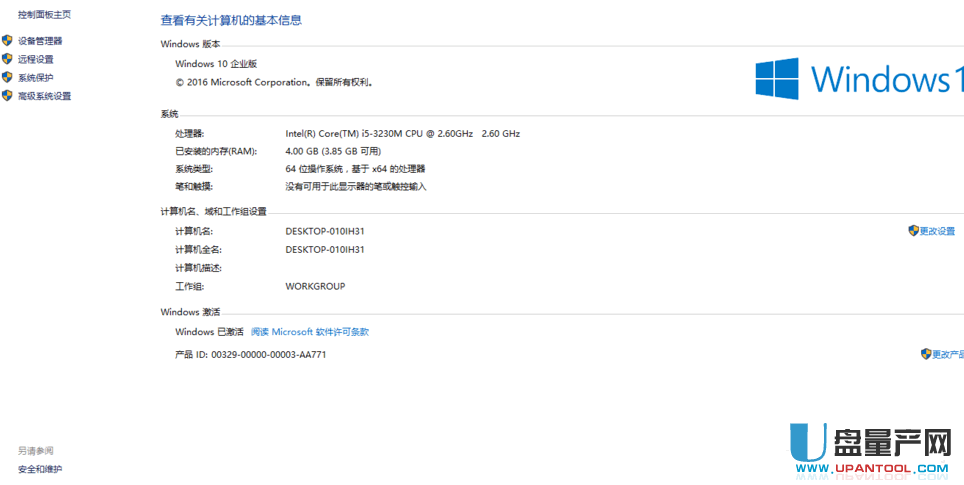Select processor value Intel Core i5-3230M text

click(403, 133)
